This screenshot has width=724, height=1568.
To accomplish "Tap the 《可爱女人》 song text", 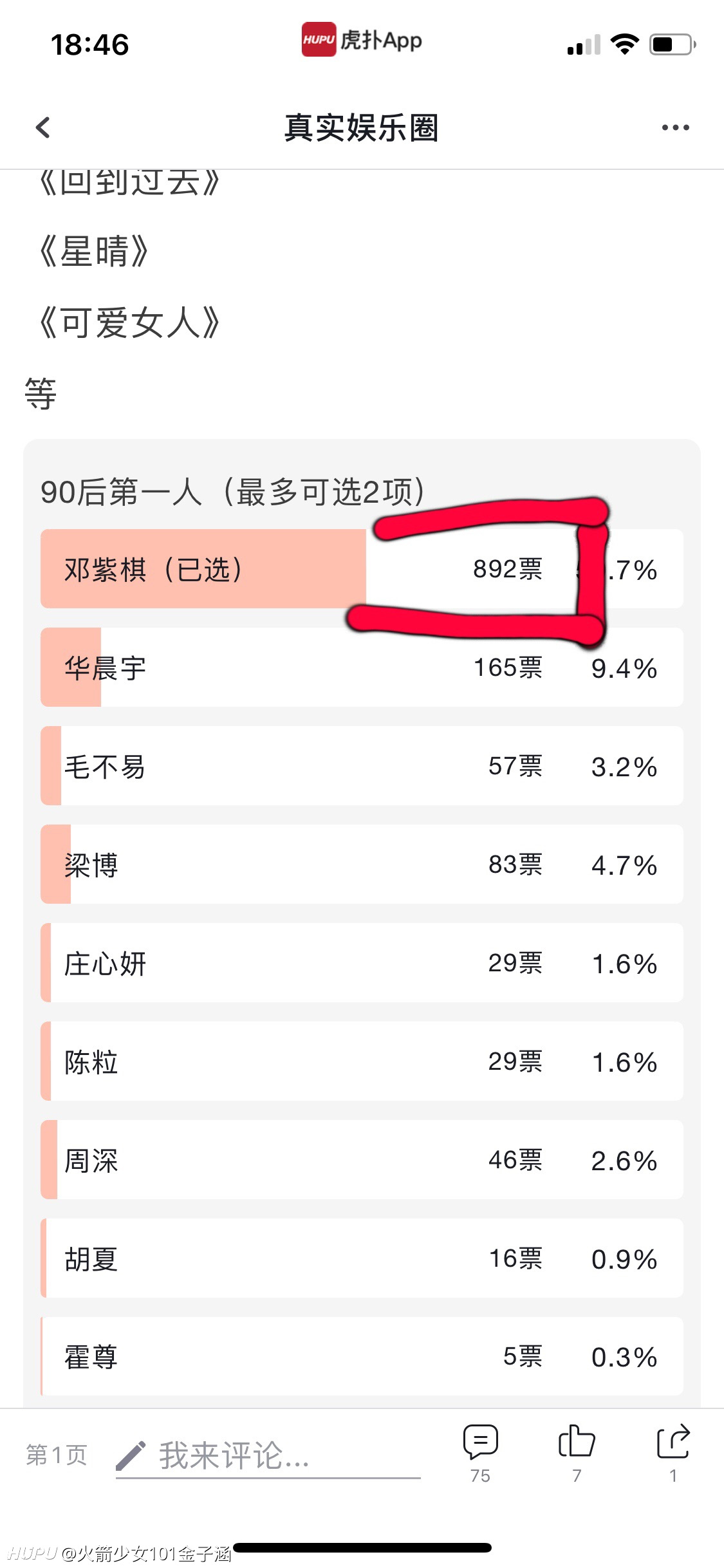I will [x=129, y=322].
